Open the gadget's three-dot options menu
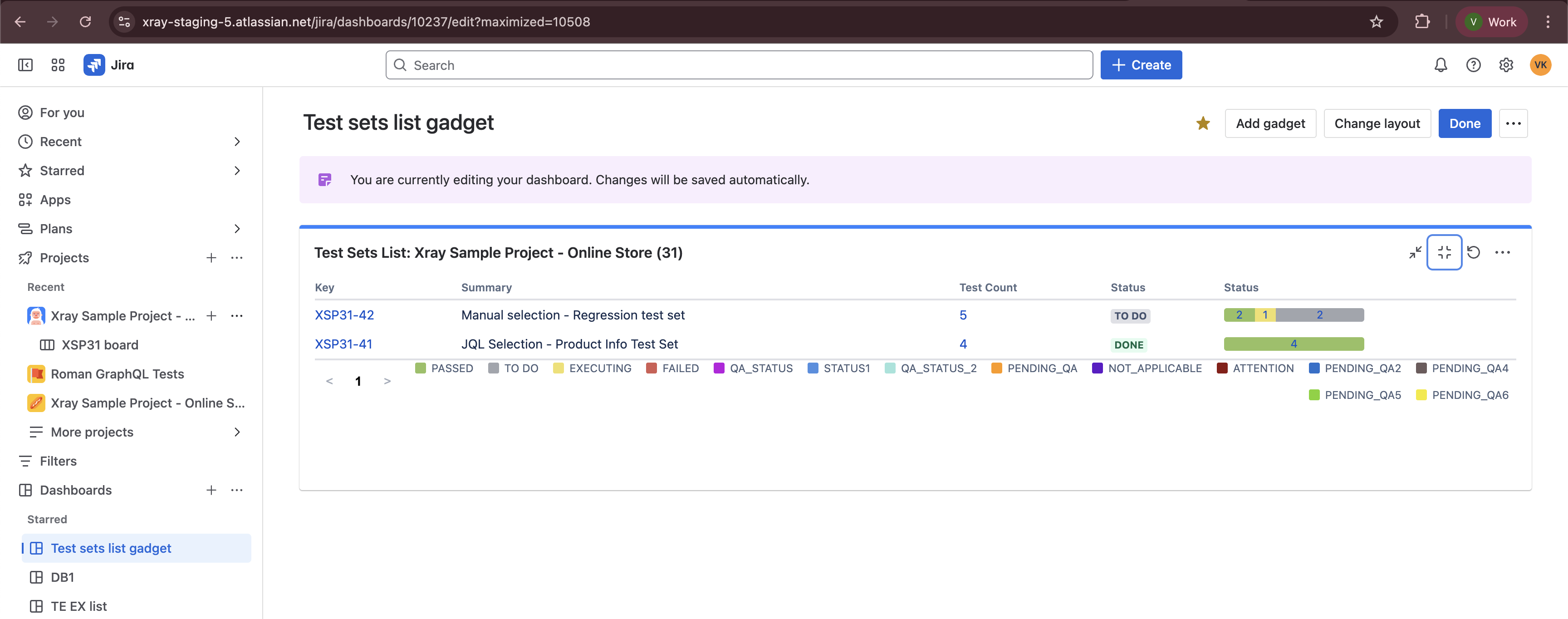 (x=1502, y=252)
